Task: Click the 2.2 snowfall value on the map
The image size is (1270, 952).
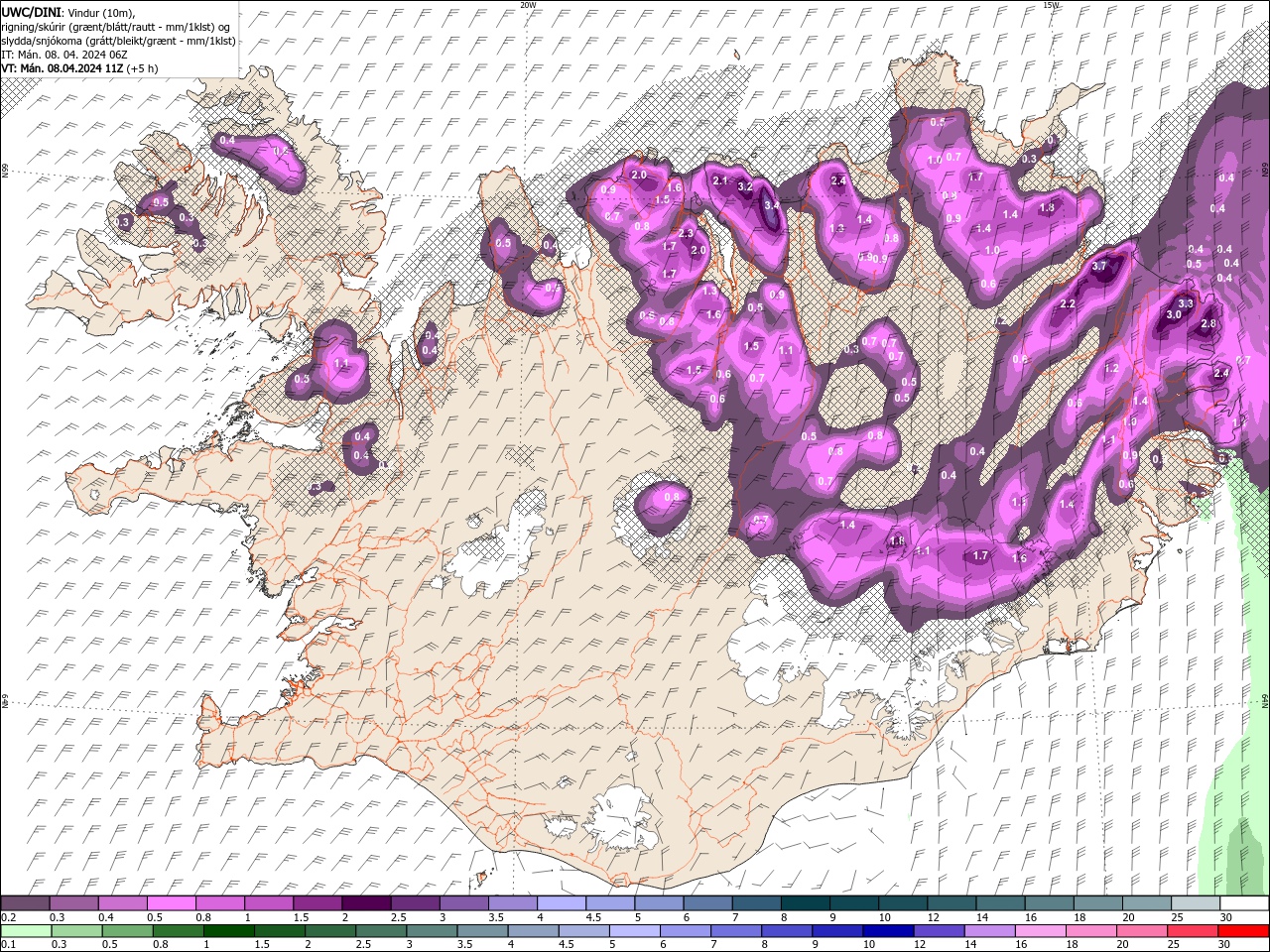Action: pos(1069,303)
